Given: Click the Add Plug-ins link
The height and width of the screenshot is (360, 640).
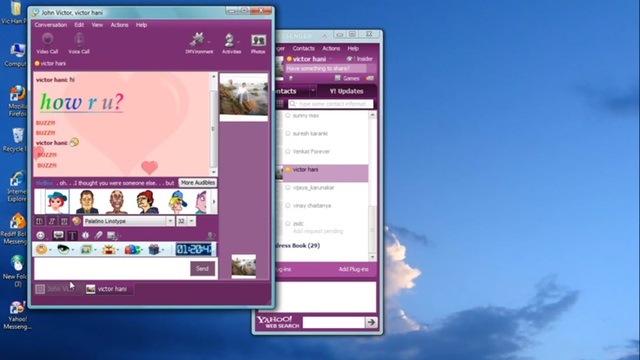Looking at the screenshot, I should [x=353, y=269].
